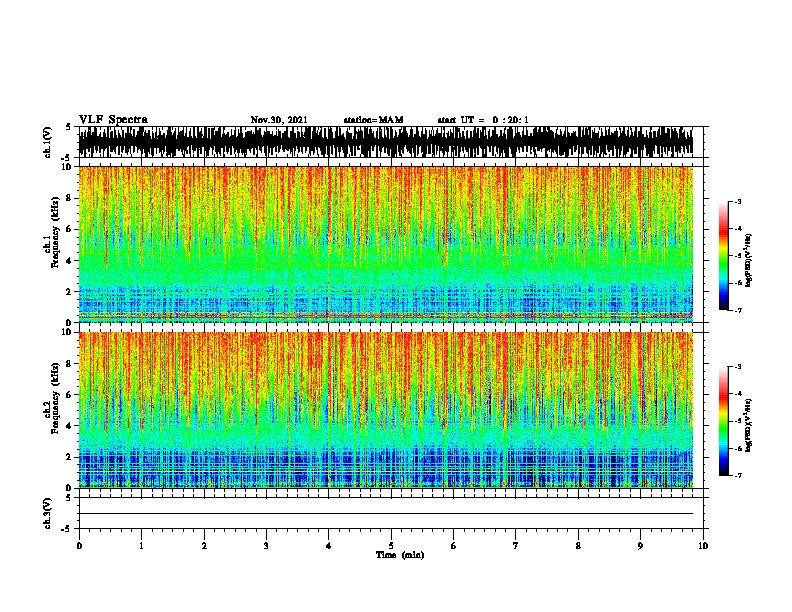The width and height of the screenshot is (792, 612).
Task: Click the time axis tick label '6'
Action: (454, 546)
